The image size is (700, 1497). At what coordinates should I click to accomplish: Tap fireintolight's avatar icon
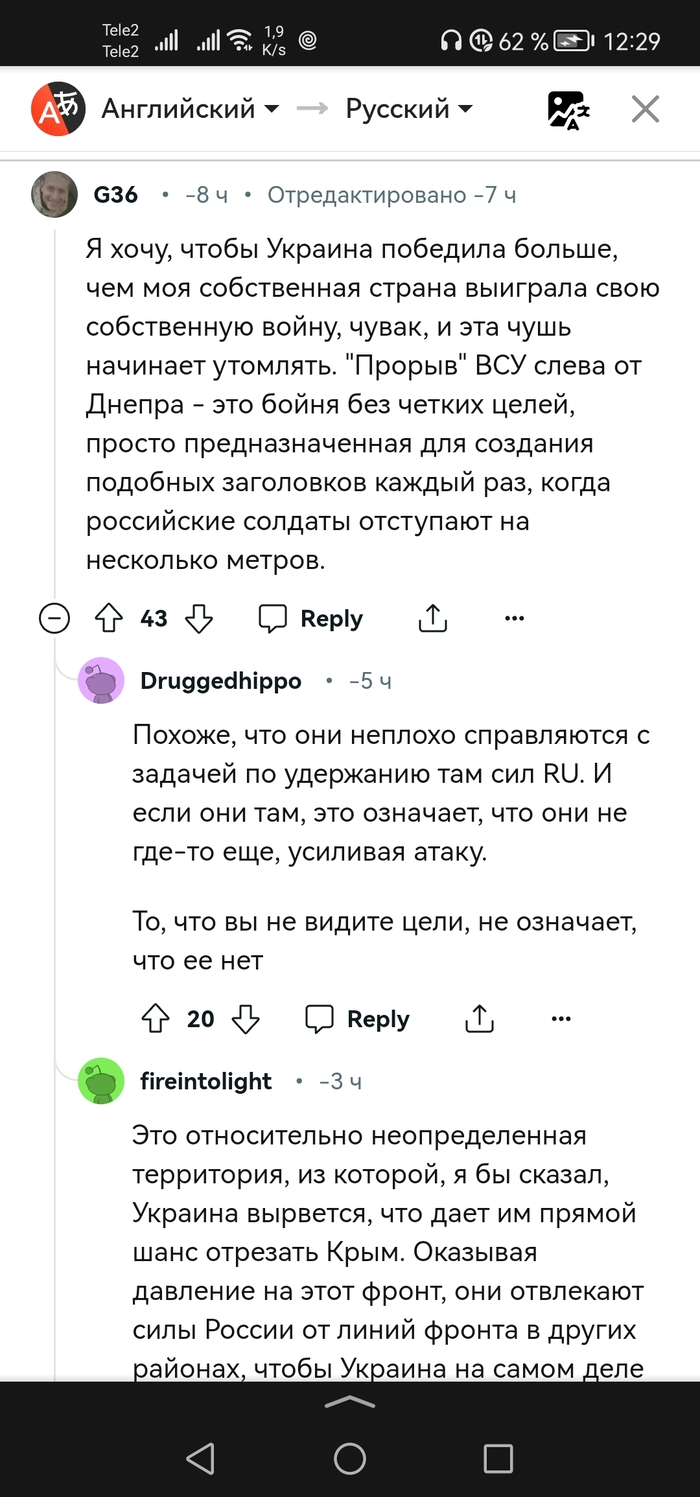101,1081
